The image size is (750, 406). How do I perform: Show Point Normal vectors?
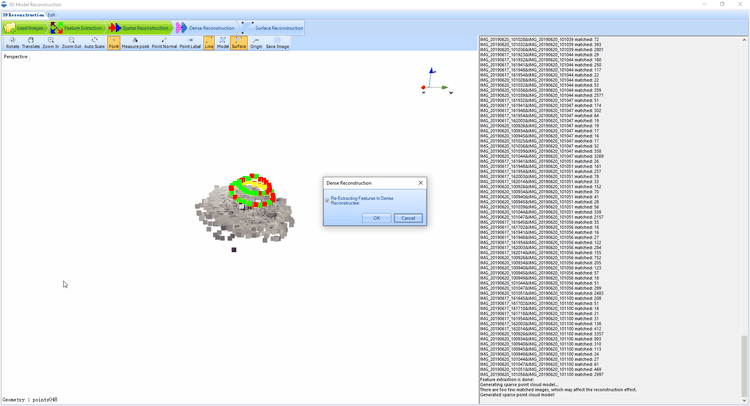click(x=164, y=43)
